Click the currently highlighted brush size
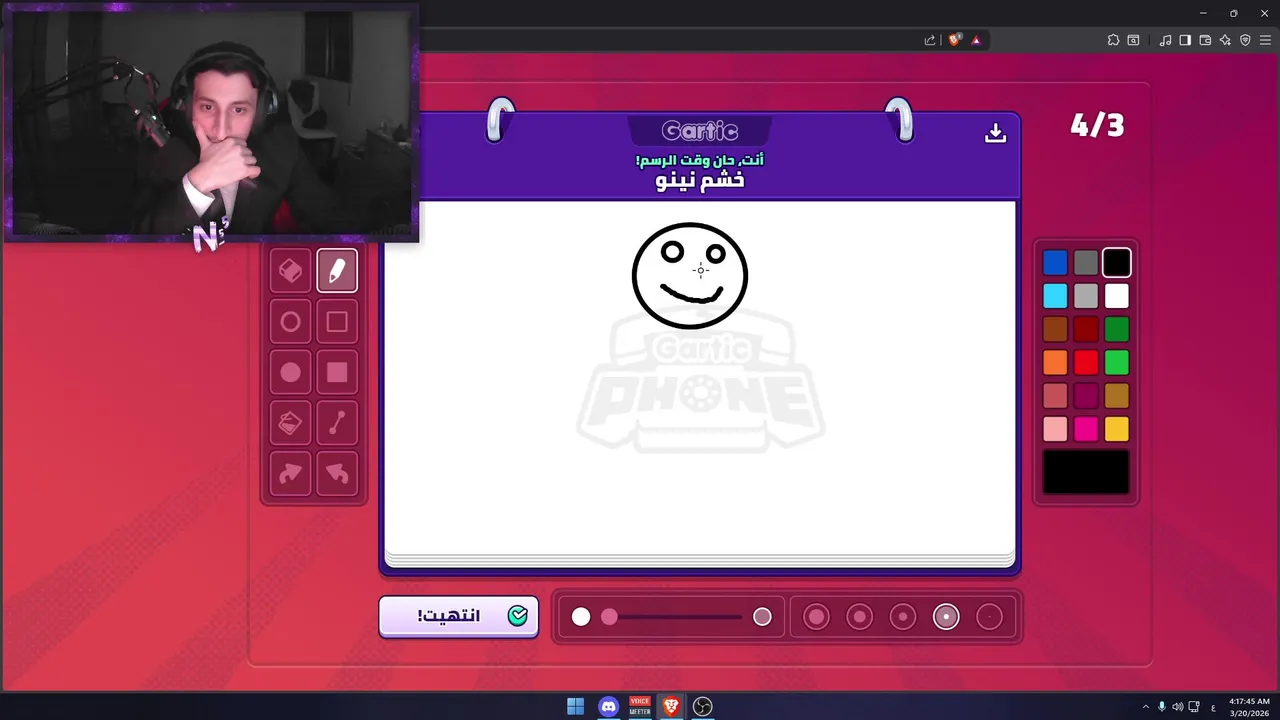This screenshot has height=720, width=1280. pos(946,617)
